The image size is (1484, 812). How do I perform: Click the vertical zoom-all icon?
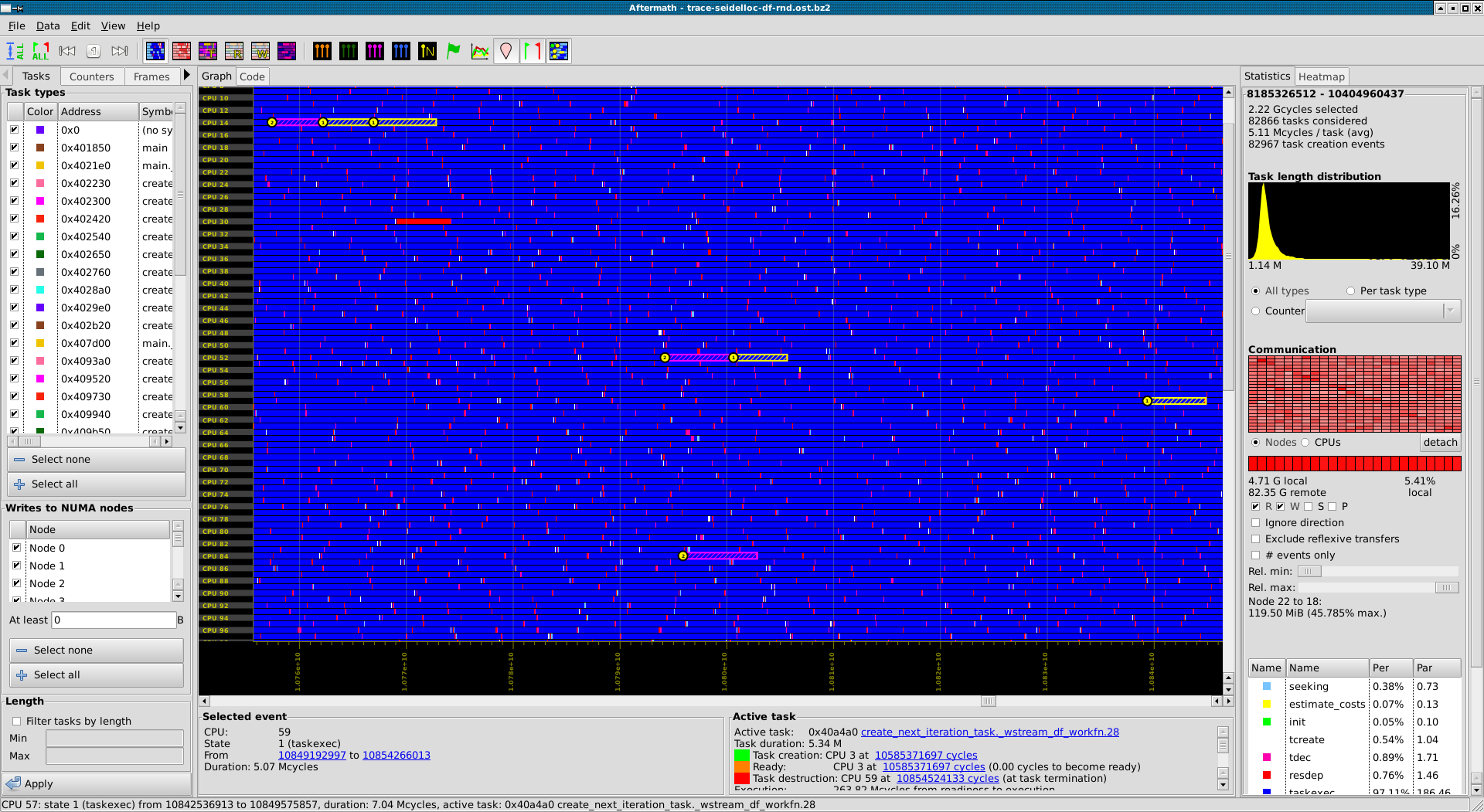tap(15, 51)
